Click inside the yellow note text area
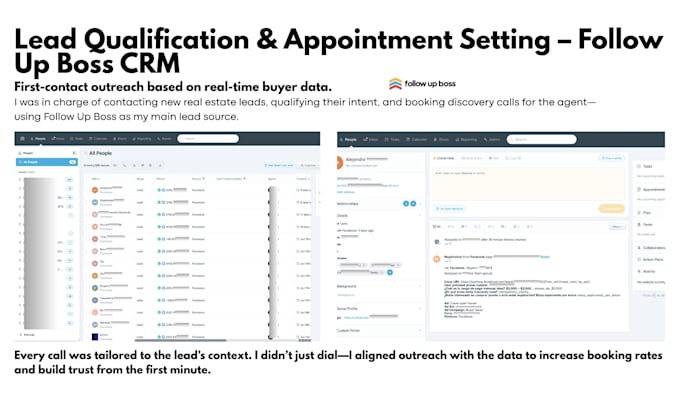 (528, 184)
